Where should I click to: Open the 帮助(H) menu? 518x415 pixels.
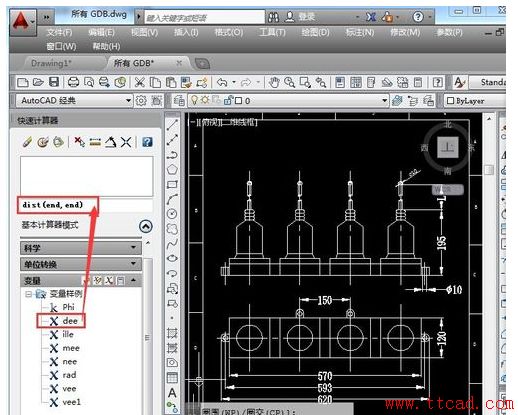106,46
